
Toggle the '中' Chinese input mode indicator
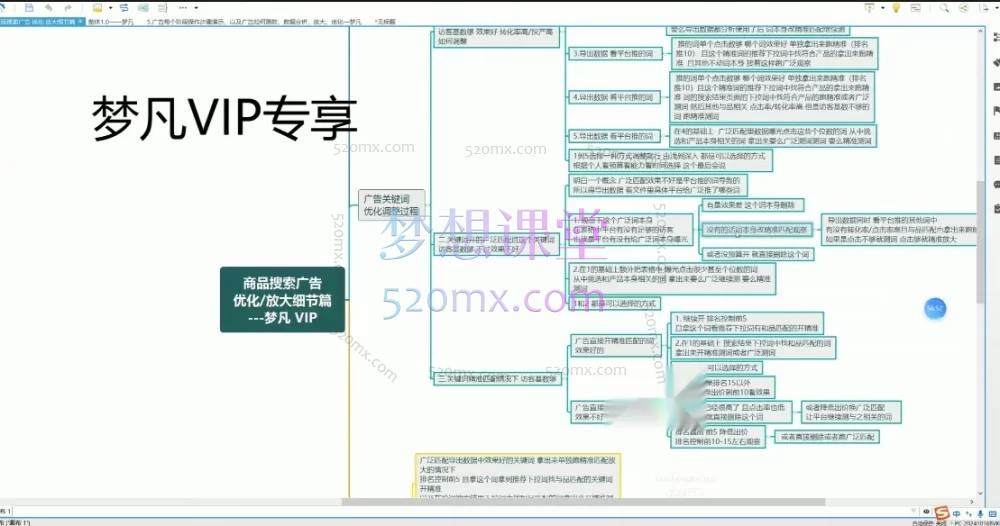point(957,514)
